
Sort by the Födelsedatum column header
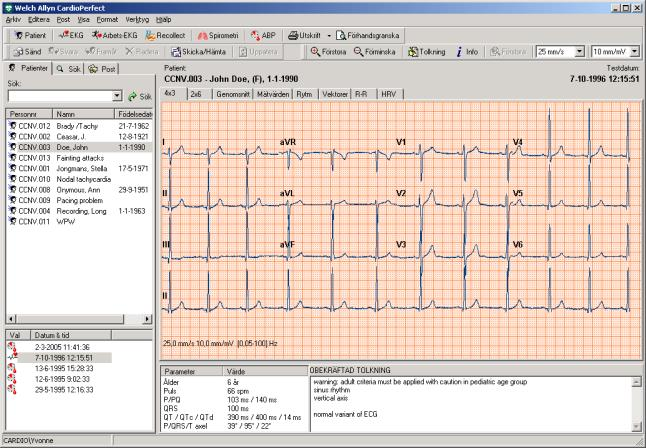(x=133, y=114)
